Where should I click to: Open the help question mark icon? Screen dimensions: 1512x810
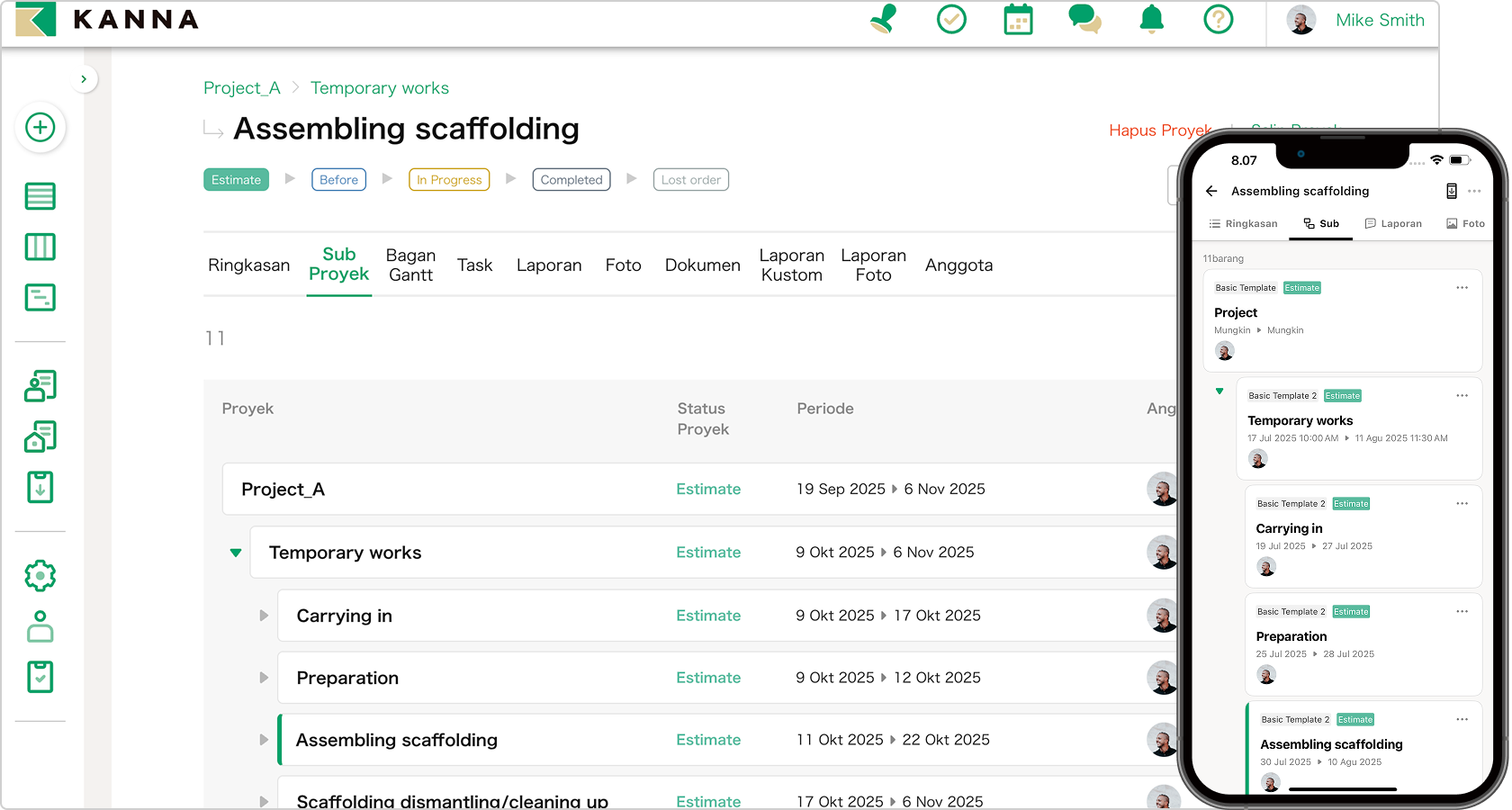[1218, 20]
